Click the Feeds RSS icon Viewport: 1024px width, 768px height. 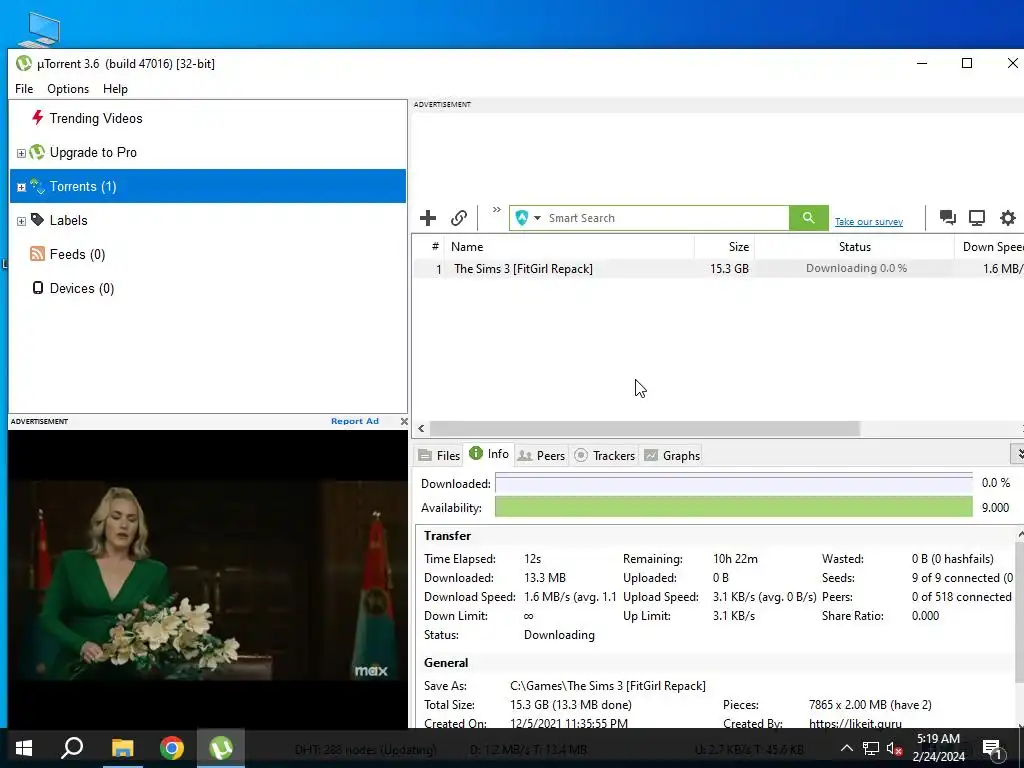point(37,254)
